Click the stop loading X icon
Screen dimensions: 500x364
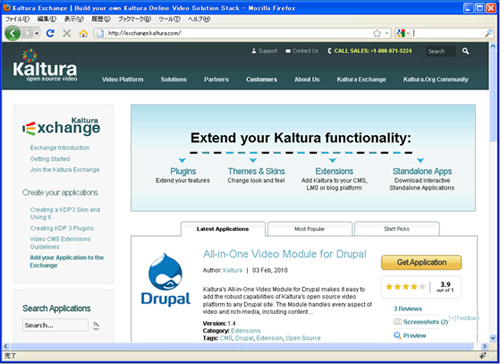[67, 33]
